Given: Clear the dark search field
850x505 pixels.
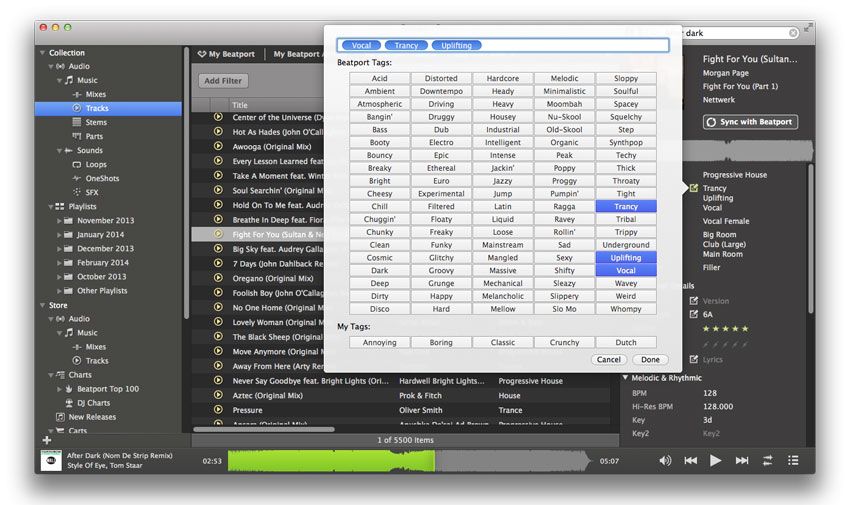Looking at the screenshot, I should click(793, 33).
